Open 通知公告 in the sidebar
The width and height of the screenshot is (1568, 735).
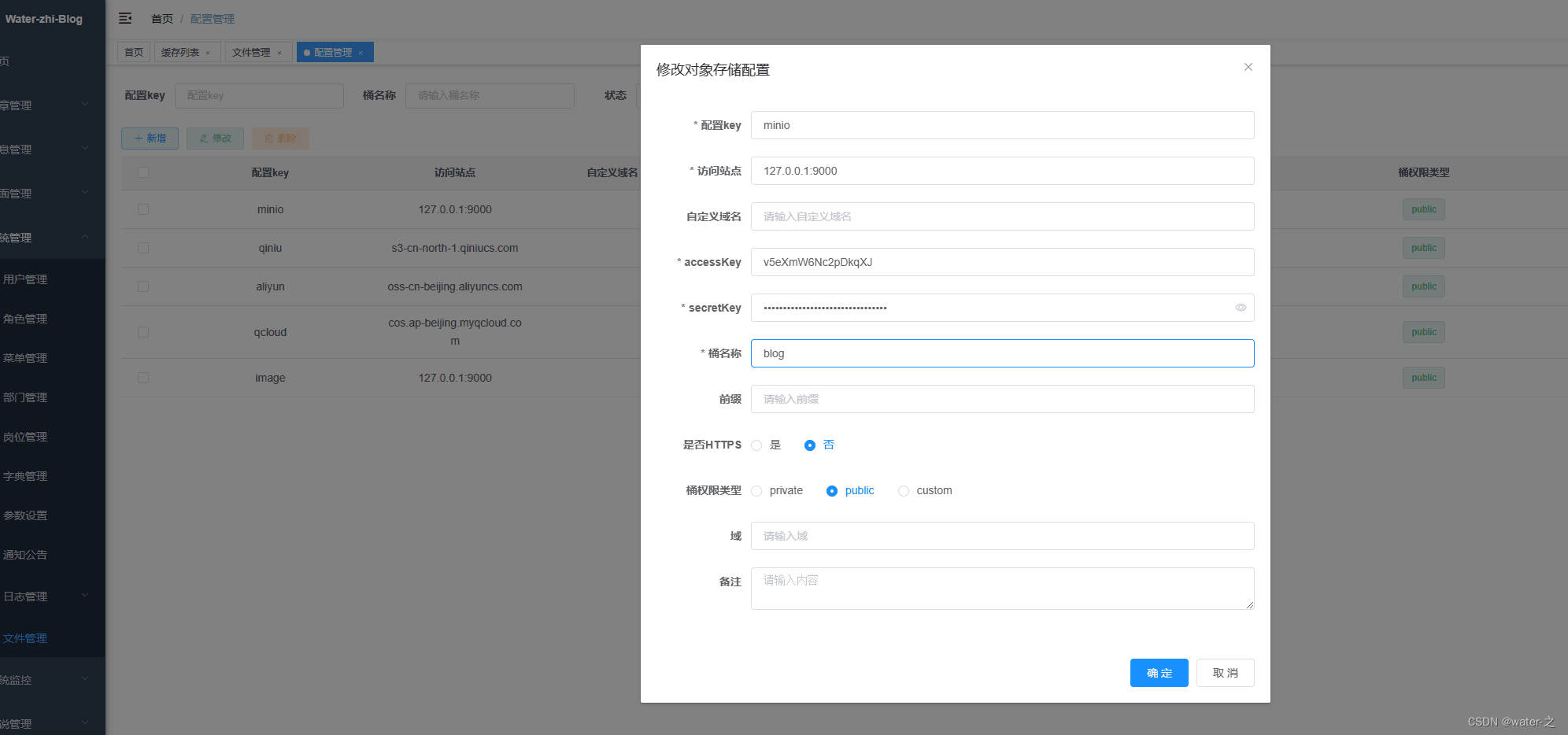(25, 555)
